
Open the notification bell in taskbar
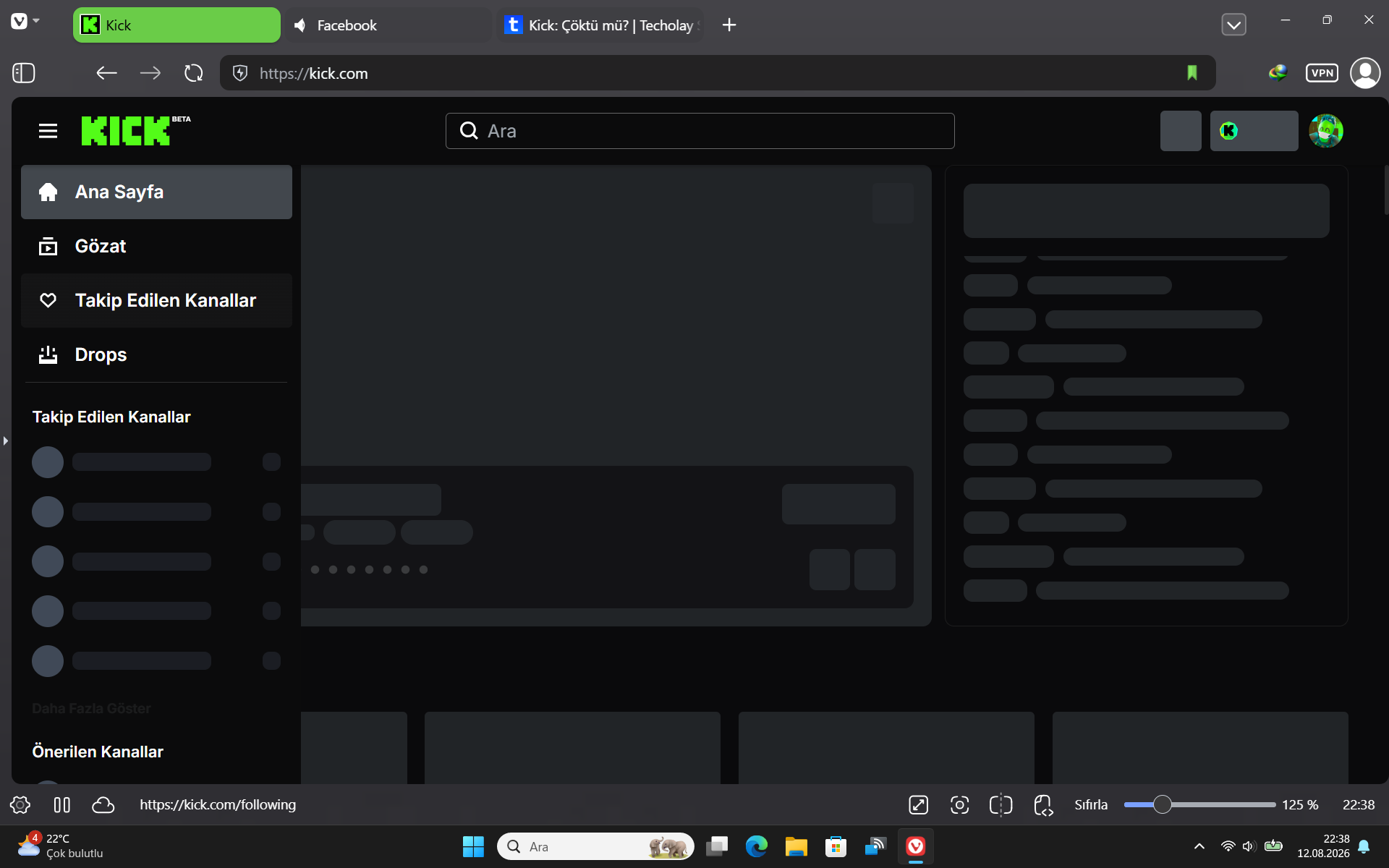point(1364,846)
